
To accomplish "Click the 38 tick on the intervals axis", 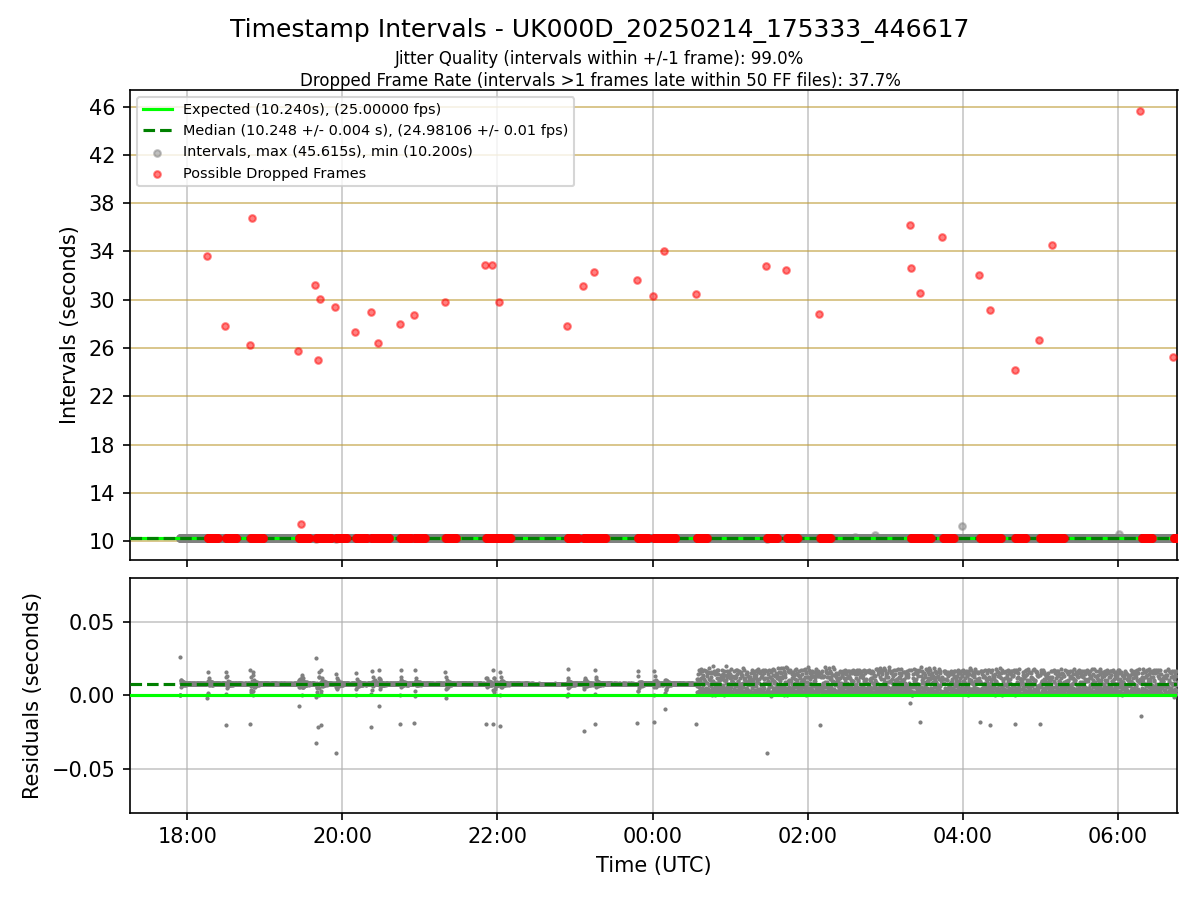I will (105, 203).
